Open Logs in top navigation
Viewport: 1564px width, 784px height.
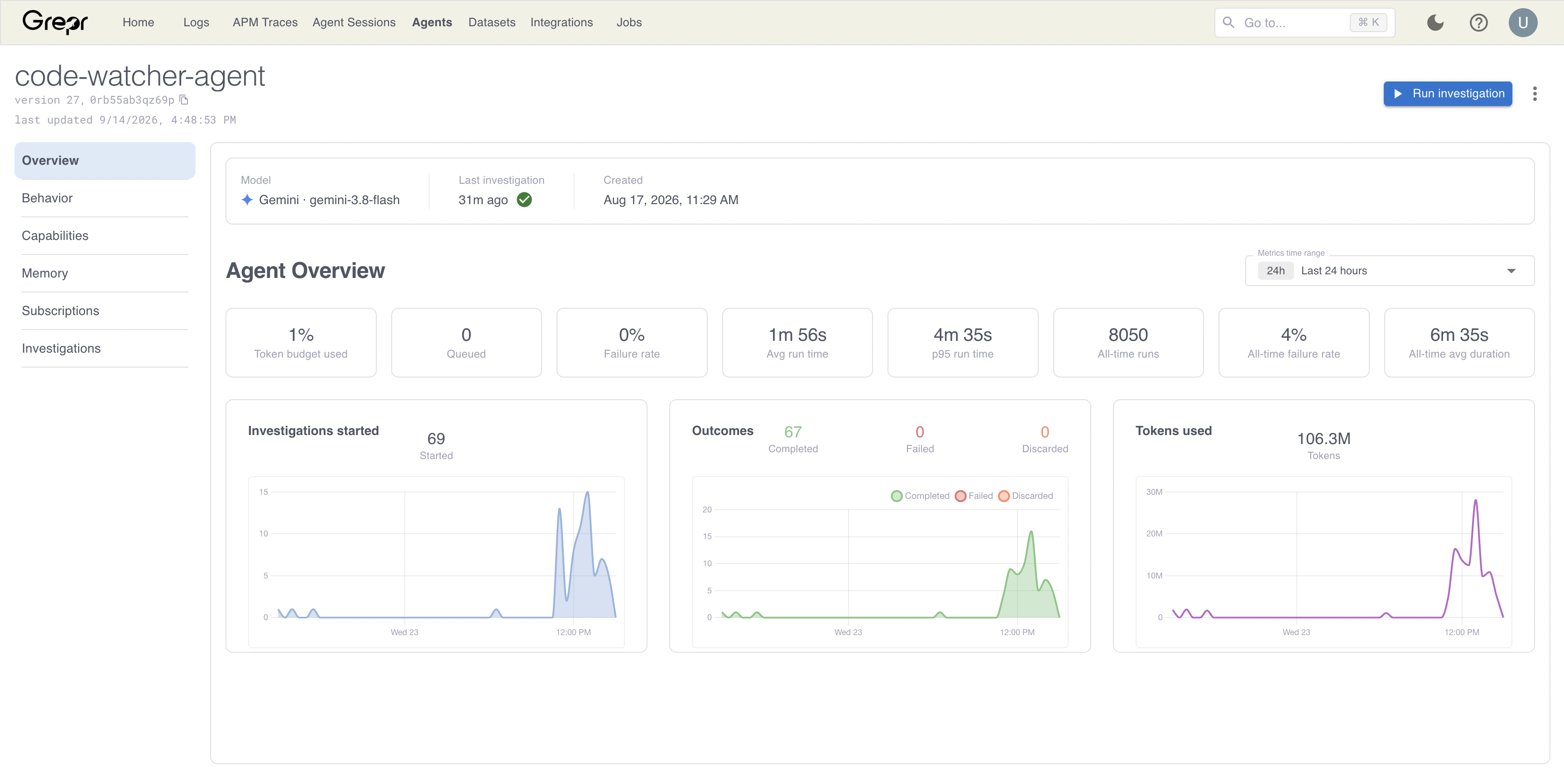coord(196,23)
